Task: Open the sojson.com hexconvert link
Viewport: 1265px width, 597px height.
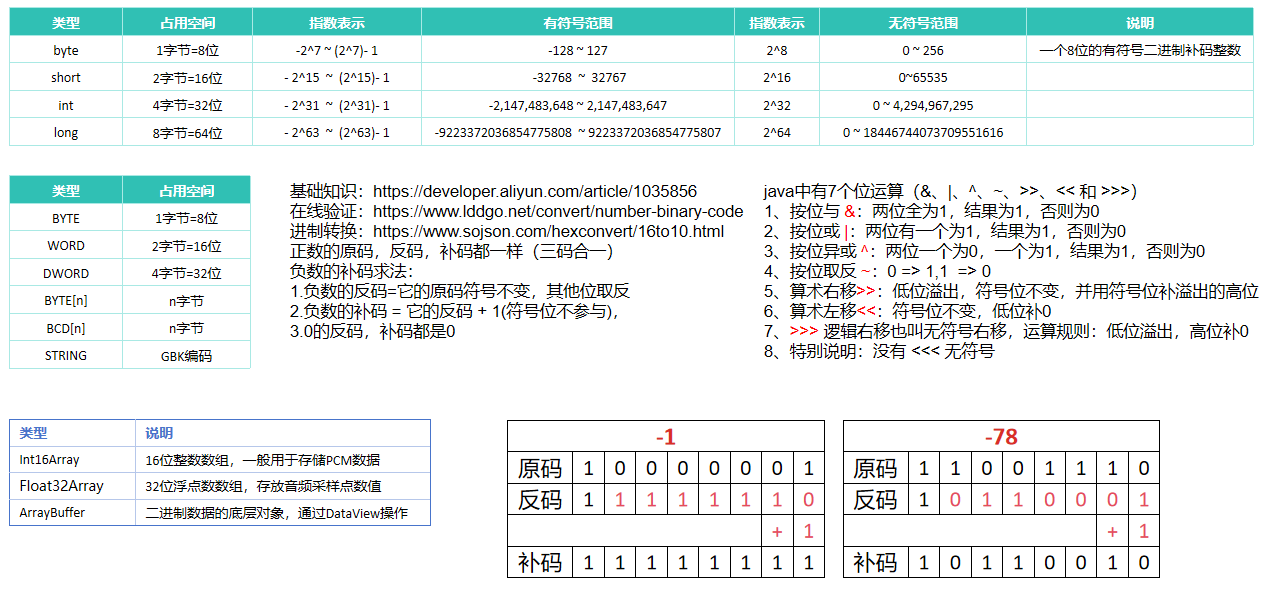Action: (x=548, y=231)
